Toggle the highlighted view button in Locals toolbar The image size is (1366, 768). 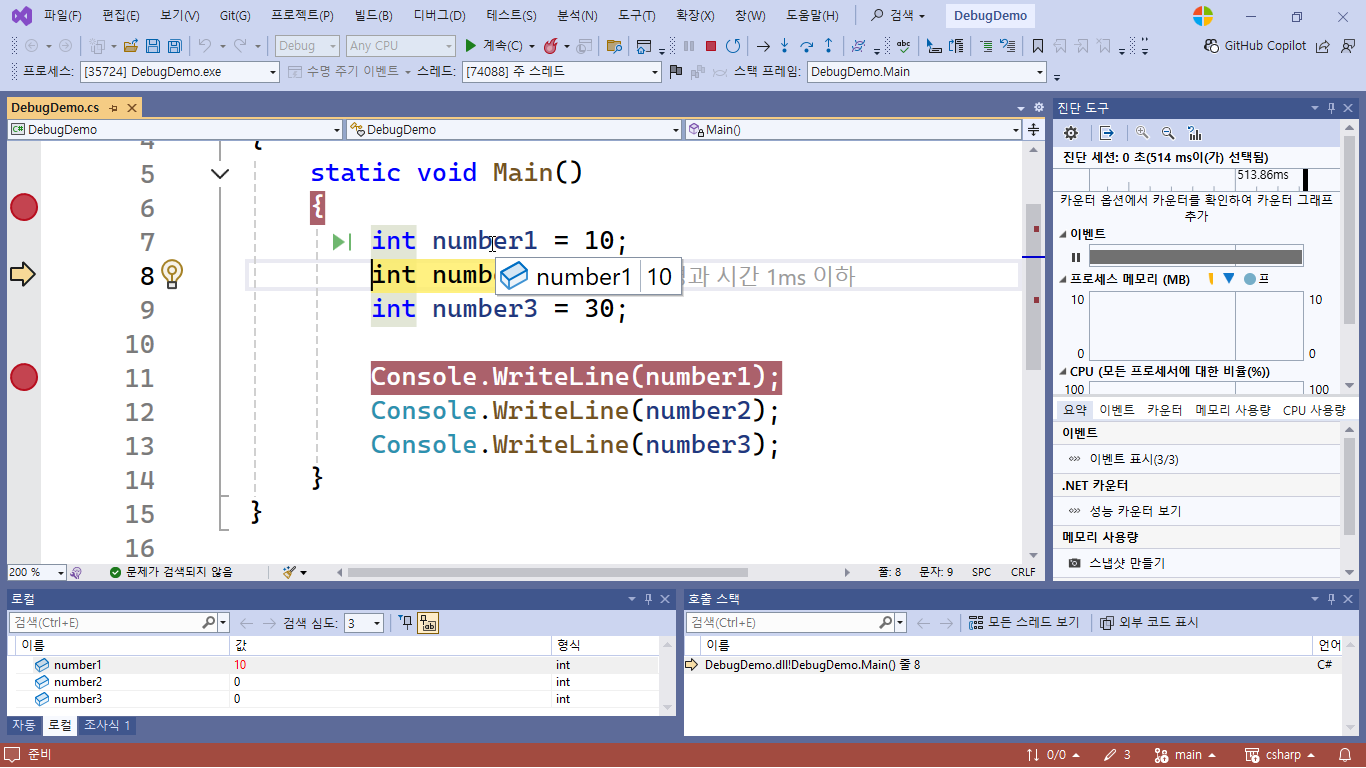coord(428,623)
